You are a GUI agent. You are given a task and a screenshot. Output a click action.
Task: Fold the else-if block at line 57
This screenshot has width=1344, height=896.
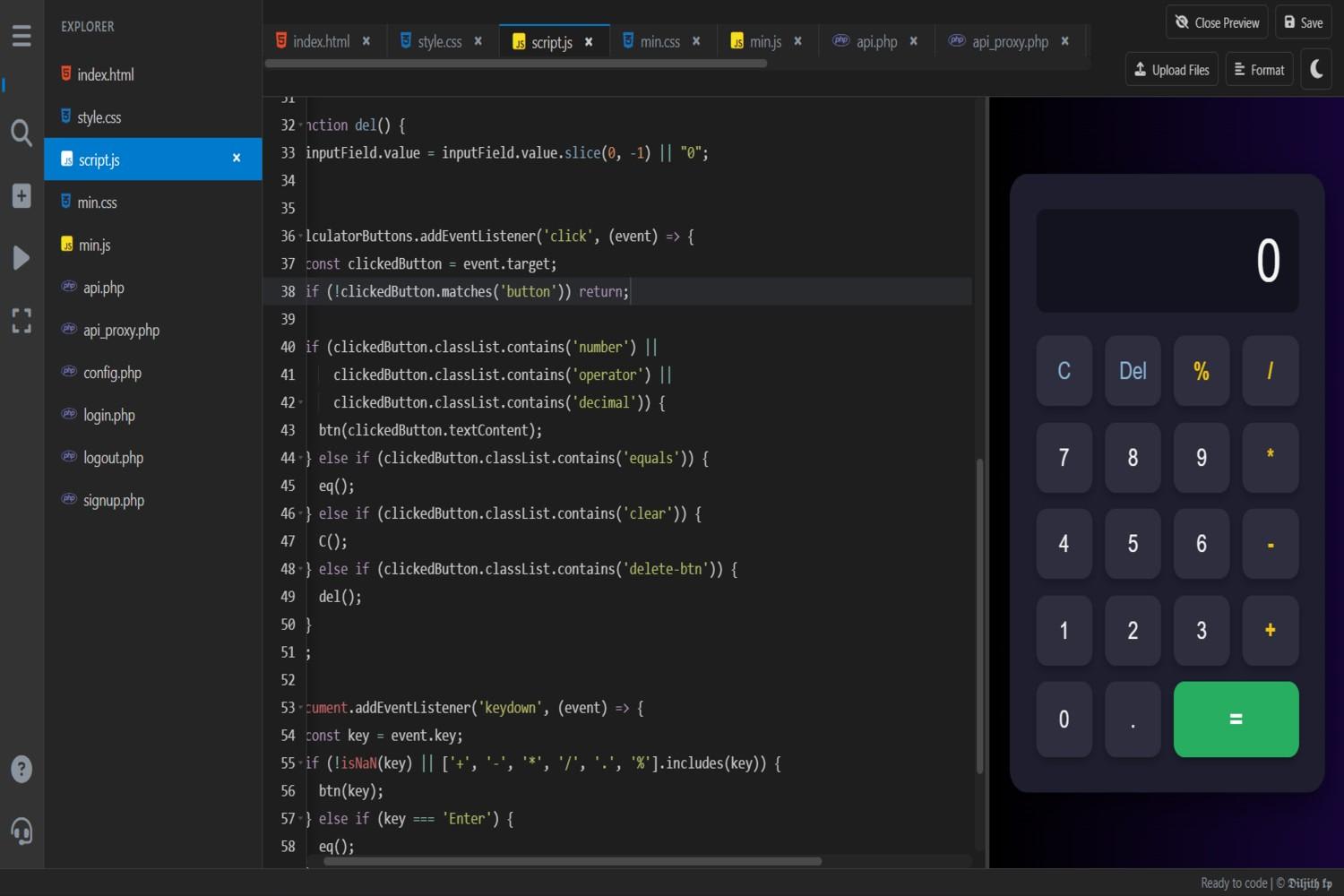(x=301, y=820)
